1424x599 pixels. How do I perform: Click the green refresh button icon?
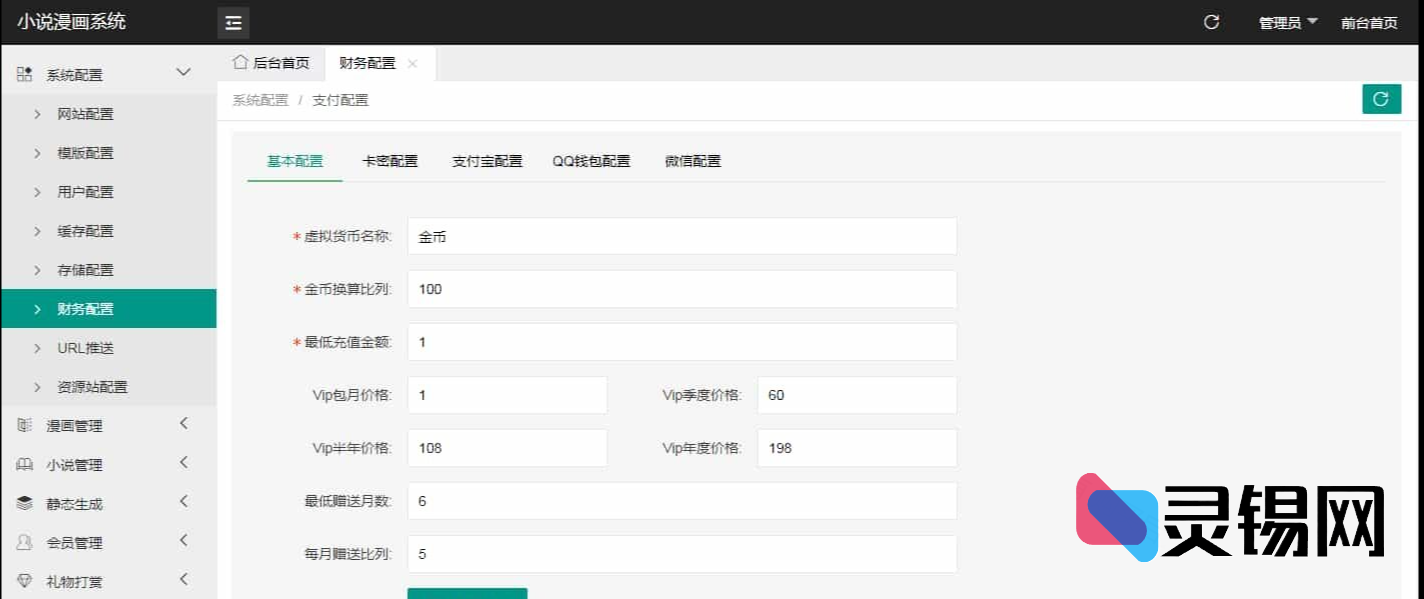tap(1381, 99)
